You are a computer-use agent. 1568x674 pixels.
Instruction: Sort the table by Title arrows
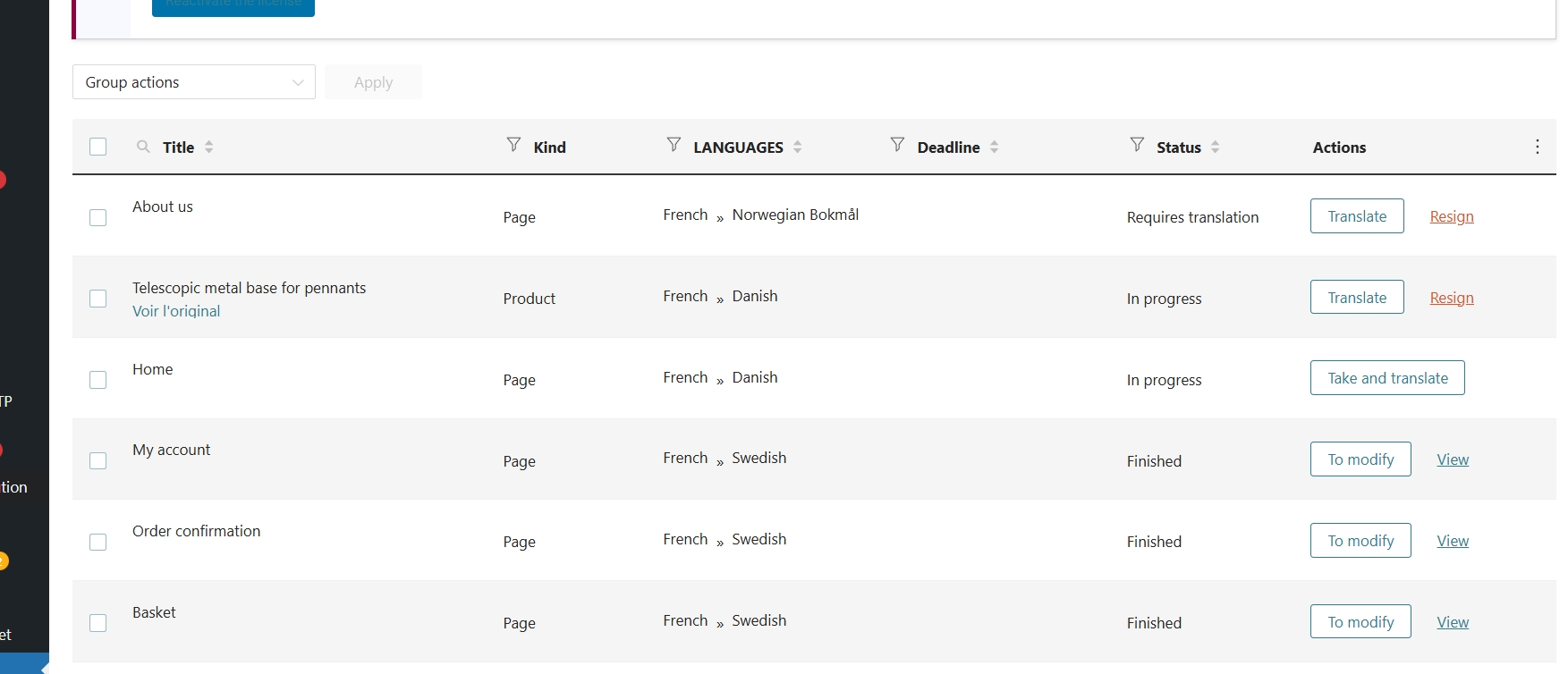pos(209,147)
